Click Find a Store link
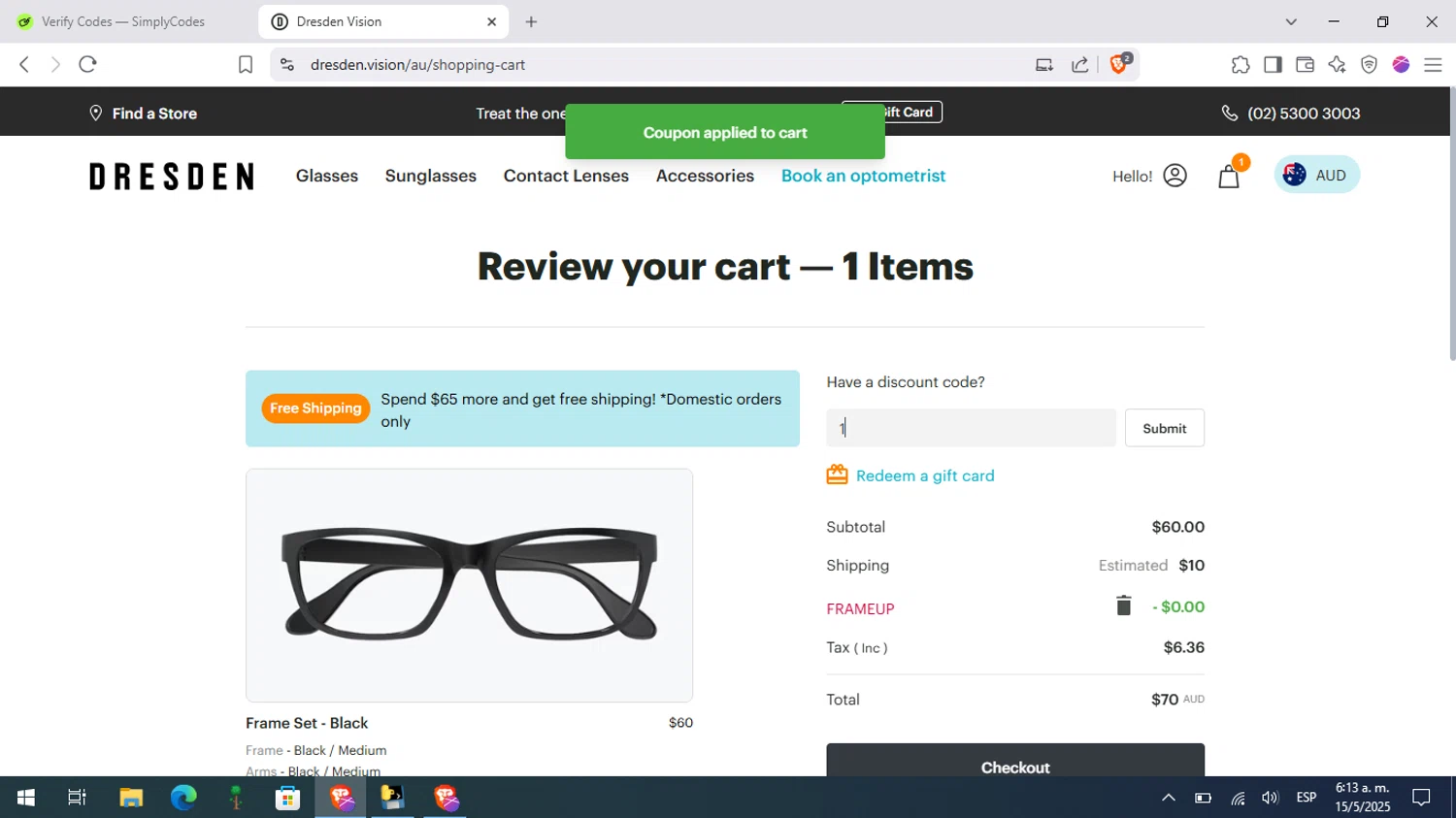Screen dimensions: 1456x818 pyautogui.click(x=143, y=114)
